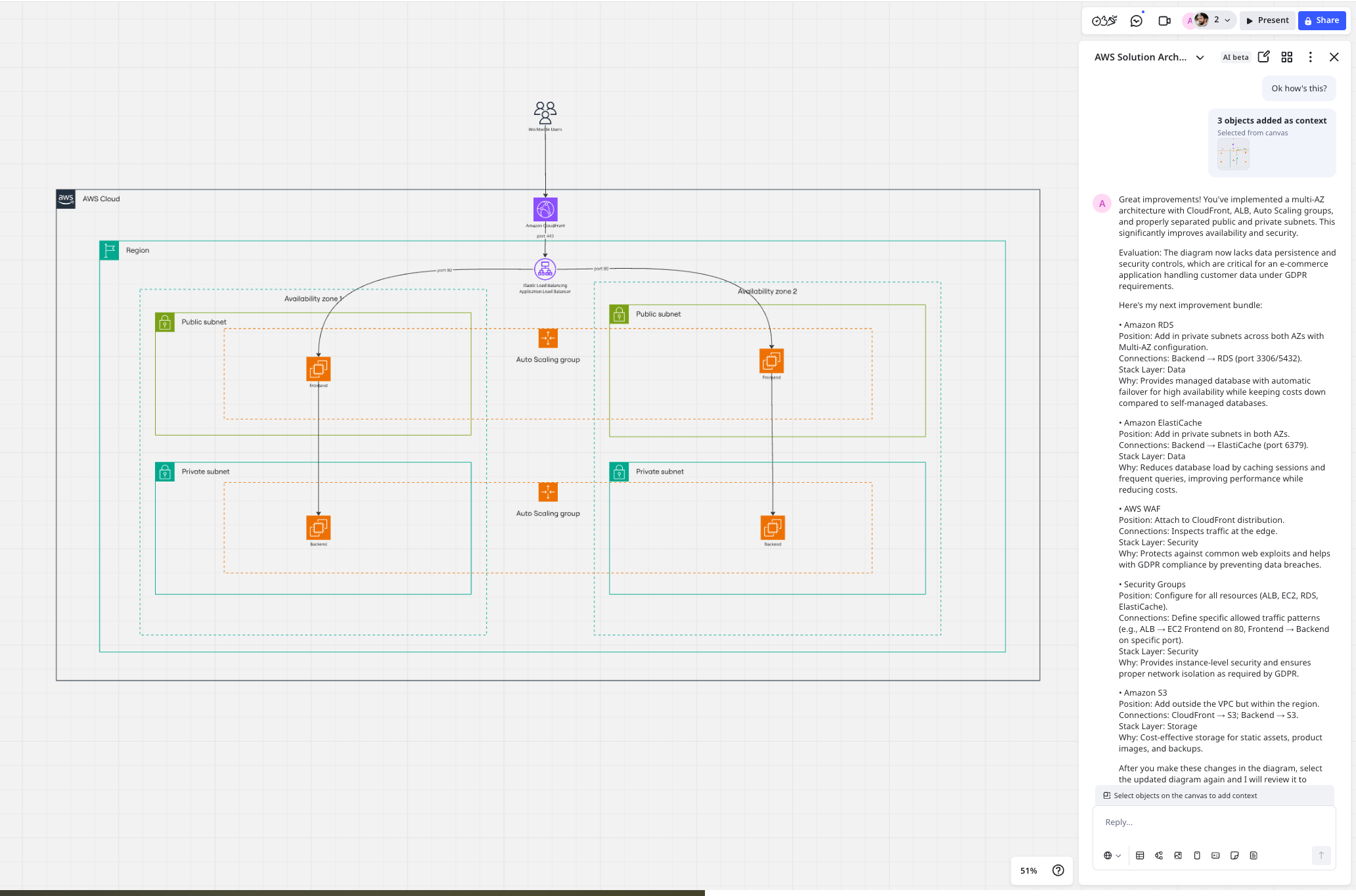Open the 51% zoom level control
1356x896 pixels.
(x=1028, y=870)
